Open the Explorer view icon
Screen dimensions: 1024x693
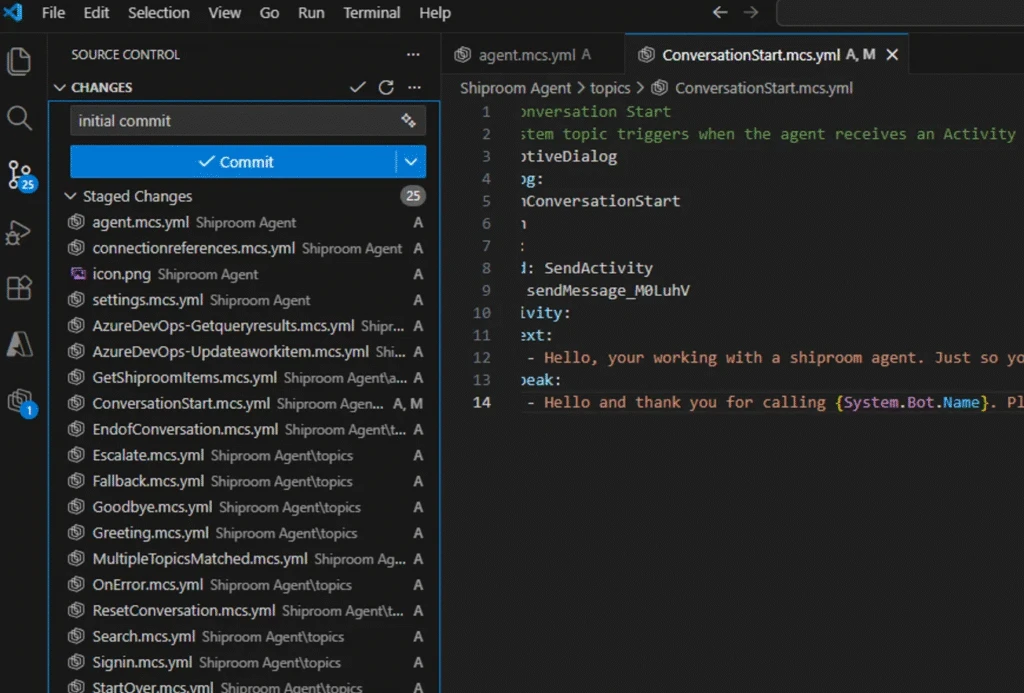[x=20, y=61]
